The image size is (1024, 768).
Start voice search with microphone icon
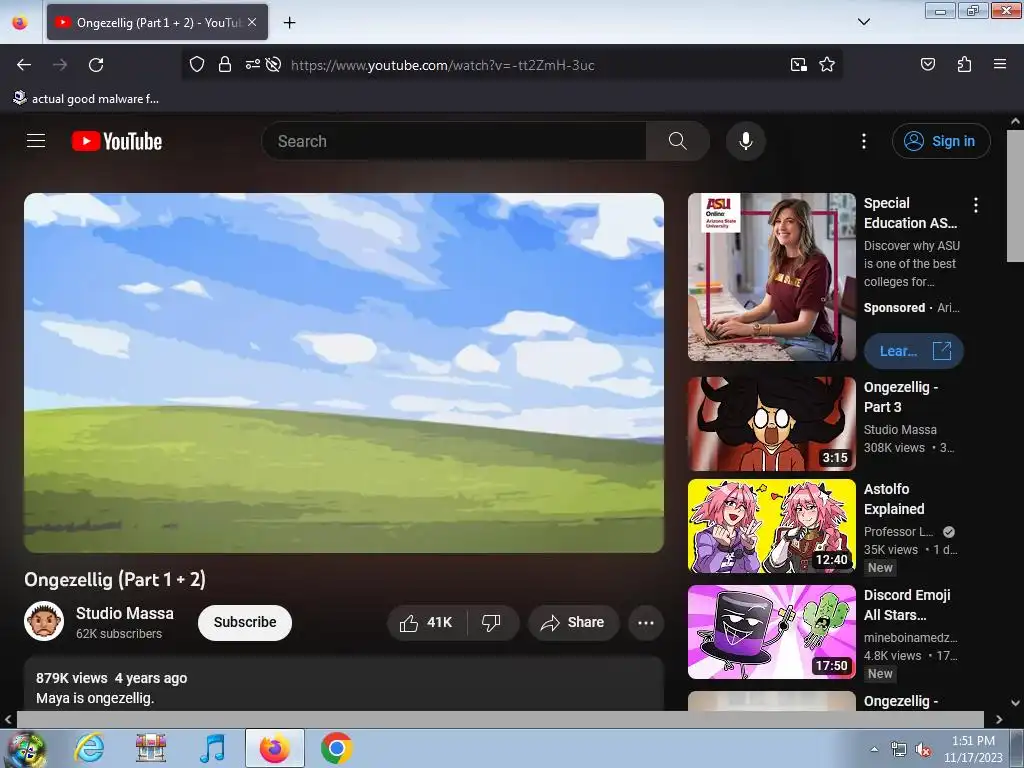[x=746, y=141]
